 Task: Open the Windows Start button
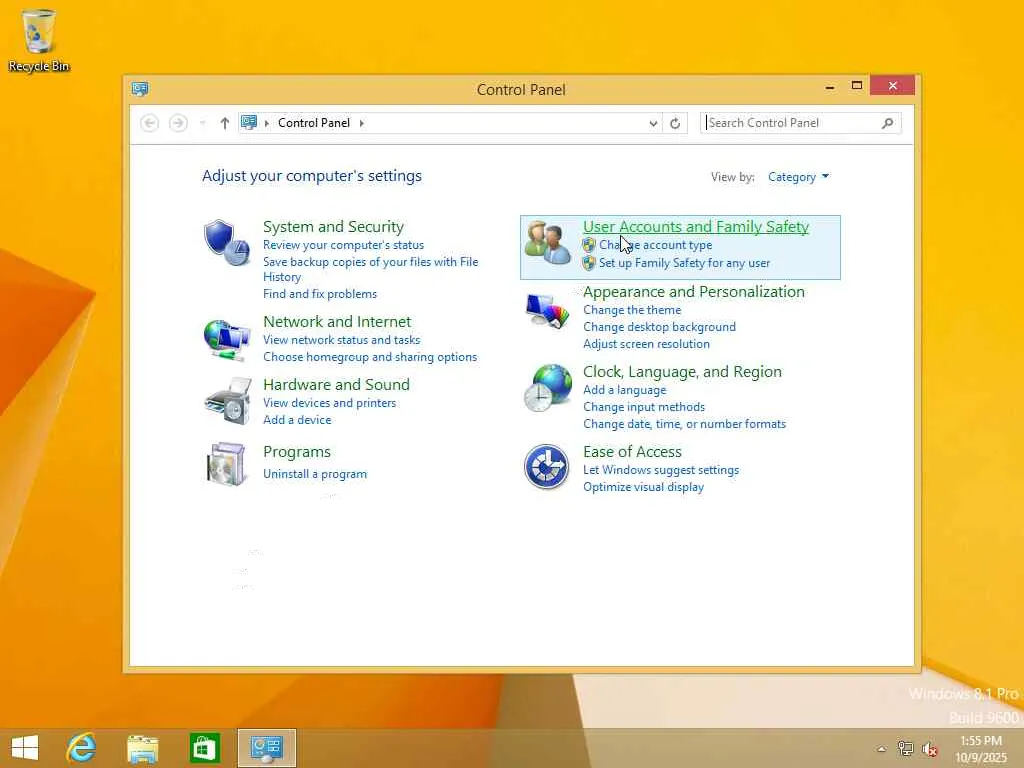coord(25,748)
